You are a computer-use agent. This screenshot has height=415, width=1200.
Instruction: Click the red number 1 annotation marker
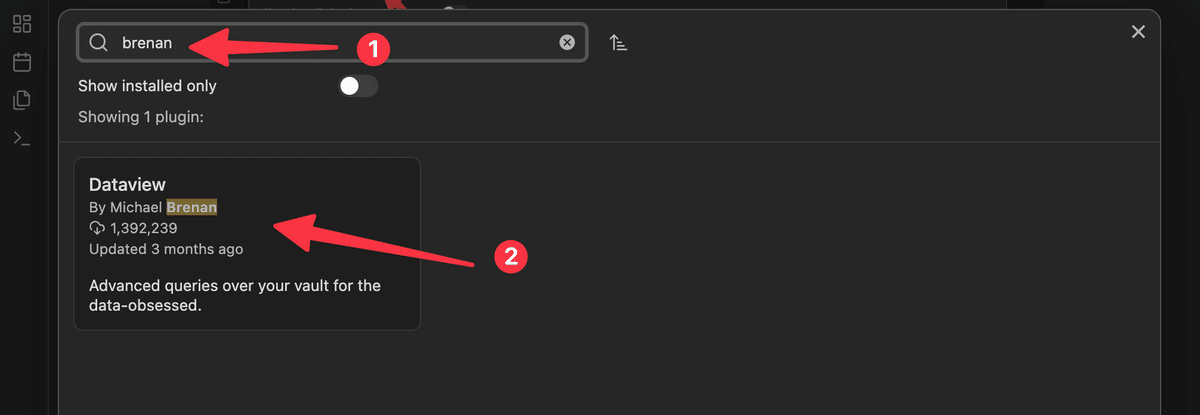pyautogui.click(x=372, y=46)
